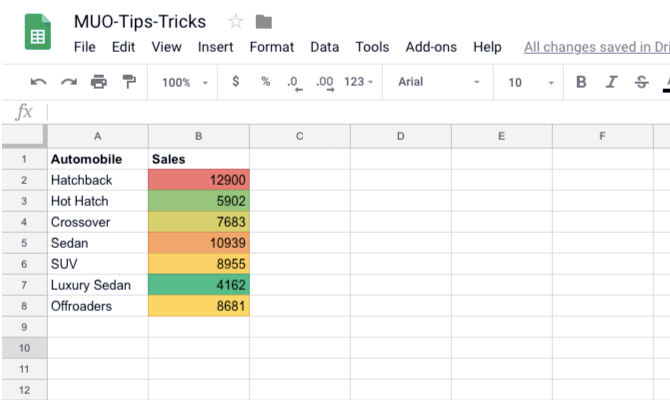This screenshot has width=670, height=400.
Task: Activate the paint format roller
Action: coord(128,82)
